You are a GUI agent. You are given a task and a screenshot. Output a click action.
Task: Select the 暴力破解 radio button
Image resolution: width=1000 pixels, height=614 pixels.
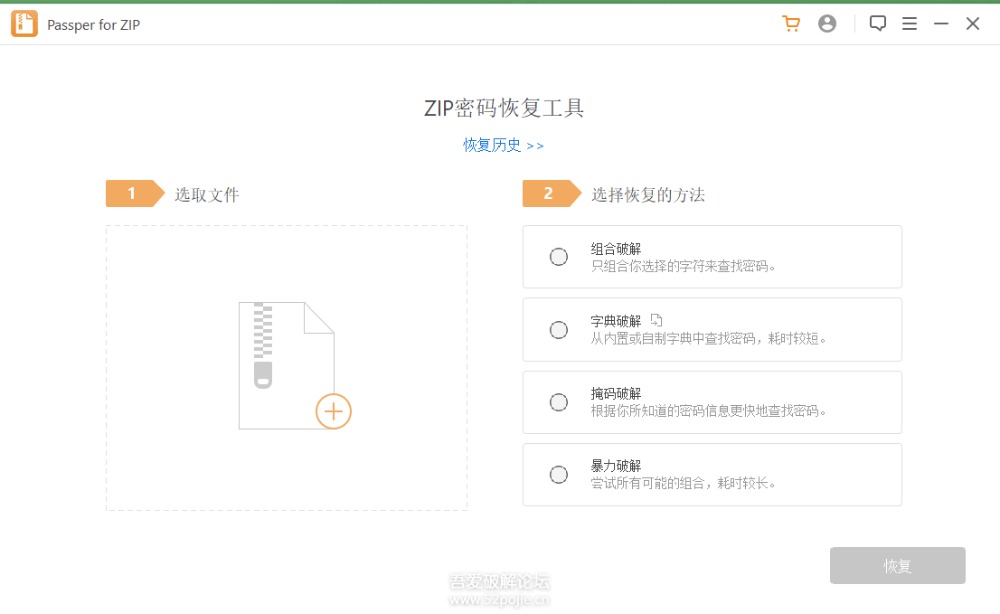559,475
